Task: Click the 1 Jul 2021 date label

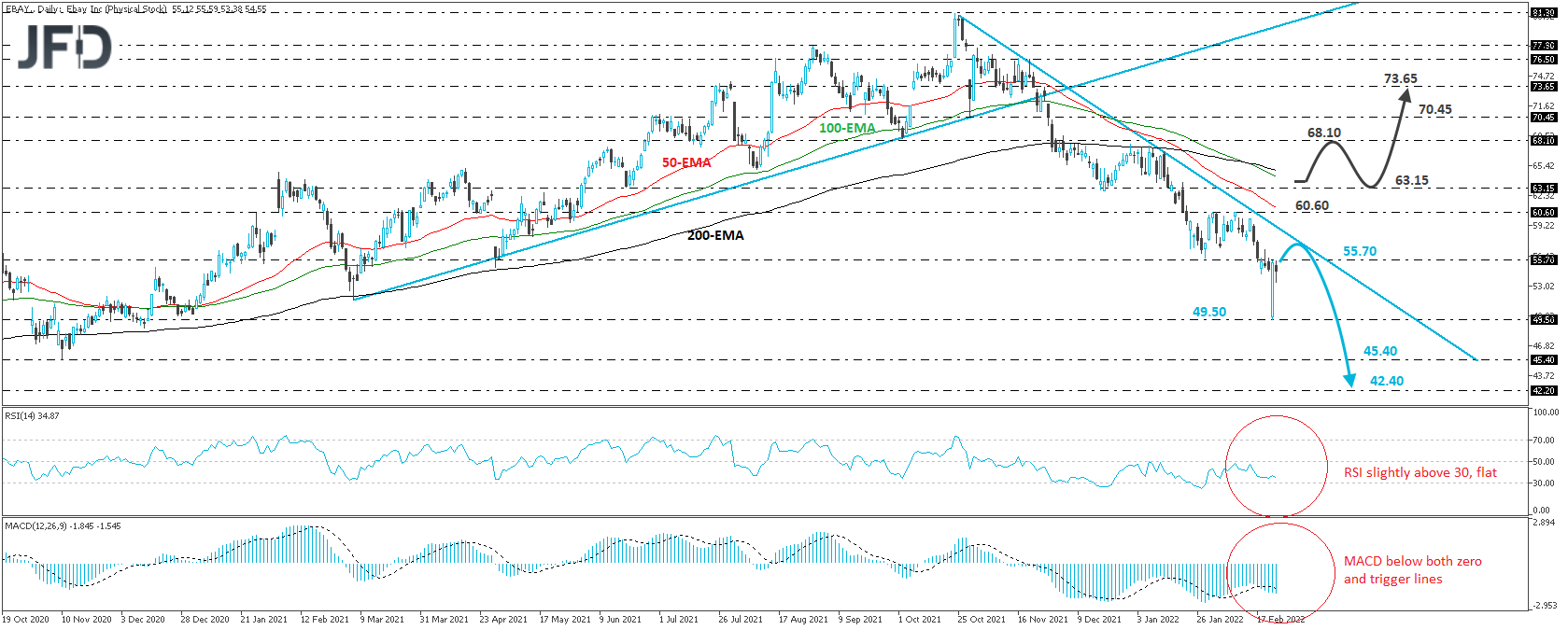Action: click(x=678, y=619)
